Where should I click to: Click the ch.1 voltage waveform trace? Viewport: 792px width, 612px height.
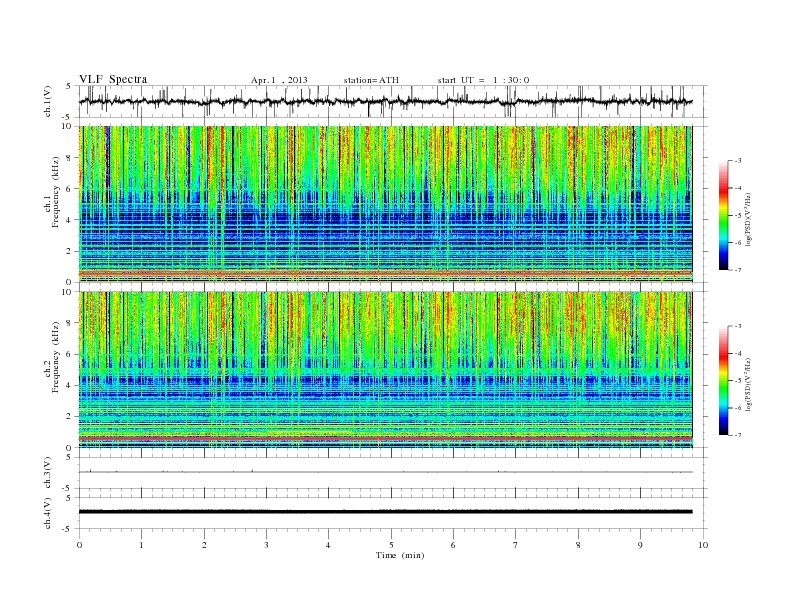(x=385, y=101)
